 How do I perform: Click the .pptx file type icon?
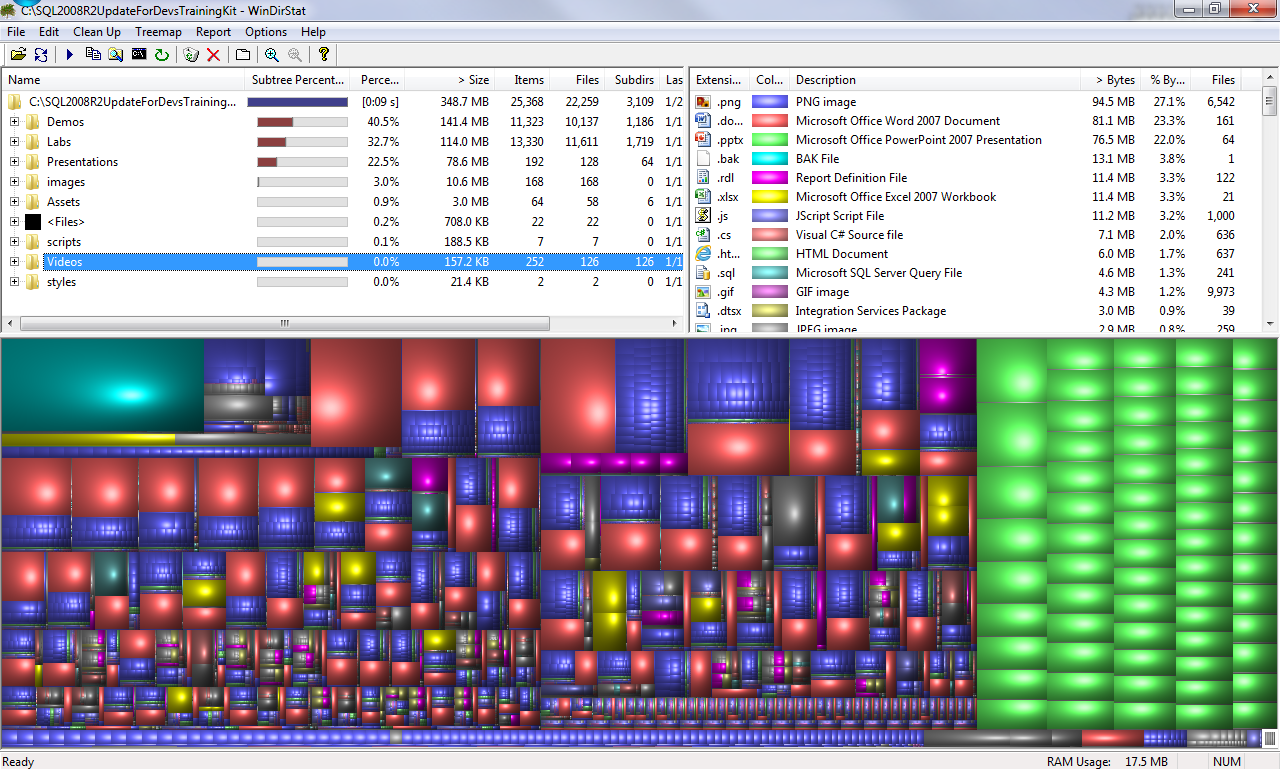pos(703,140)
